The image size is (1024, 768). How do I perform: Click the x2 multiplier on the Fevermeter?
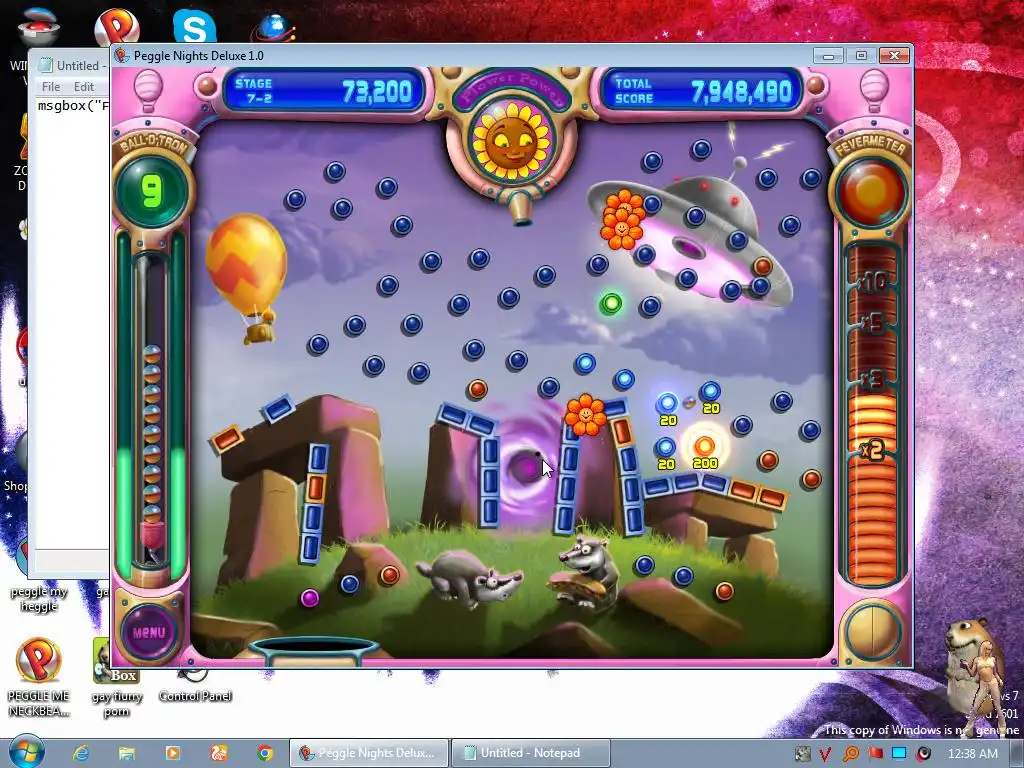(x=872, y=450)
